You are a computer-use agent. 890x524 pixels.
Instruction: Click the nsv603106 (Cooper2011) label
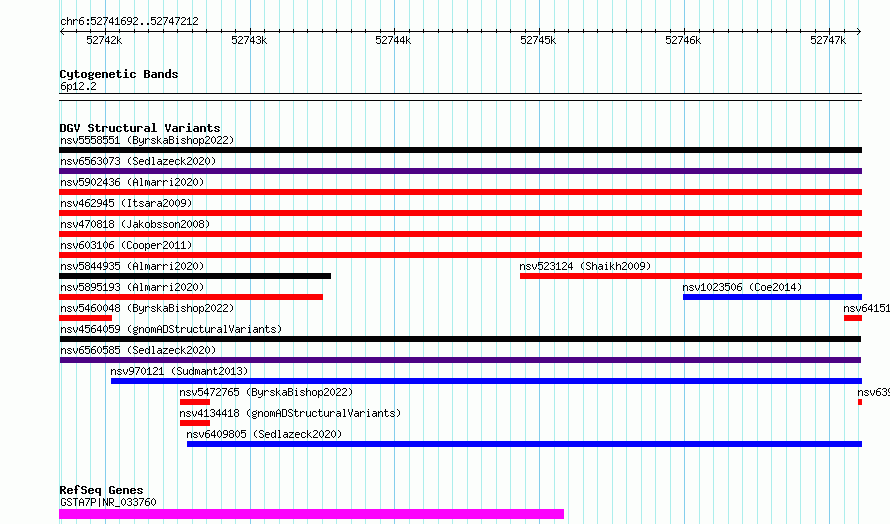(126, 245)
